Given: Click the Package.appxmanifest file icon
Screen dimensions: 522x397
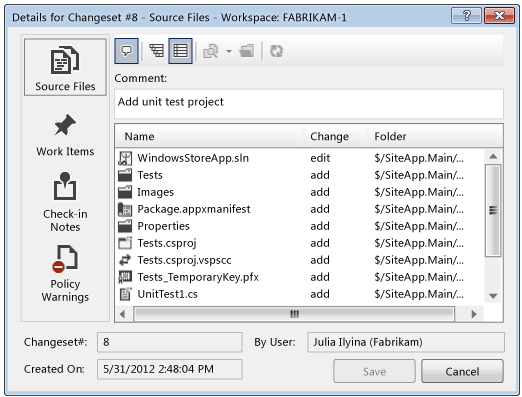Looking at the screenshot, I should pos(125,209).
